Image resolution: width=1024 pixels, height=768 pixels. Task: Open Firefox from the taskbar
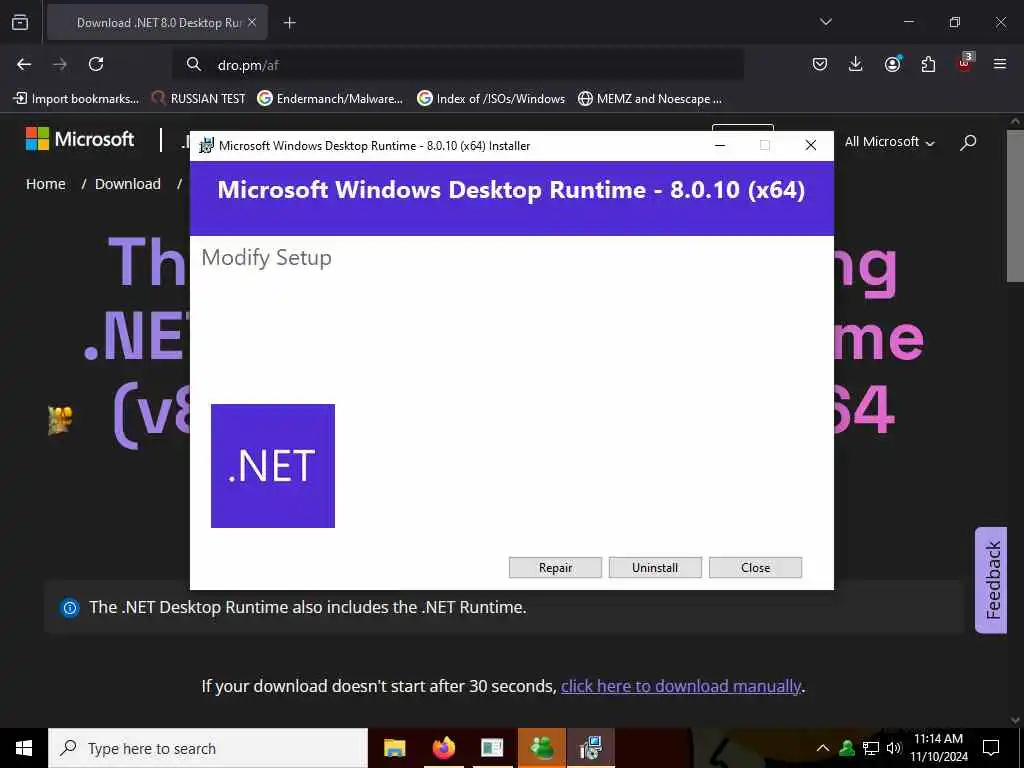tap(444, 748)
